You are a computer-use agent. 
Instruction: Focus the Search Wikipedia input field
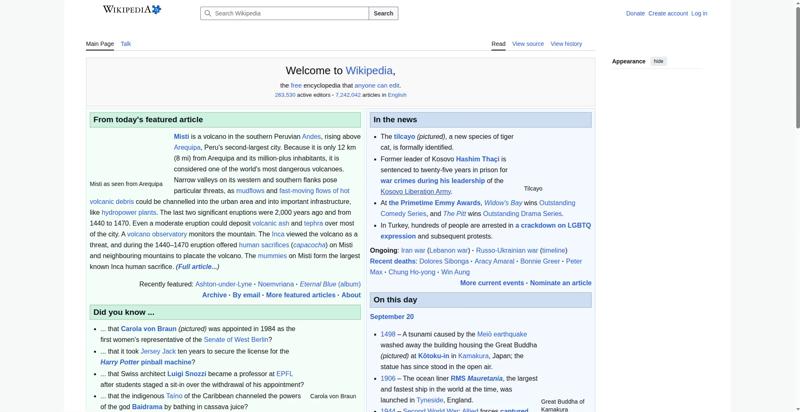(x=284, y=13)
